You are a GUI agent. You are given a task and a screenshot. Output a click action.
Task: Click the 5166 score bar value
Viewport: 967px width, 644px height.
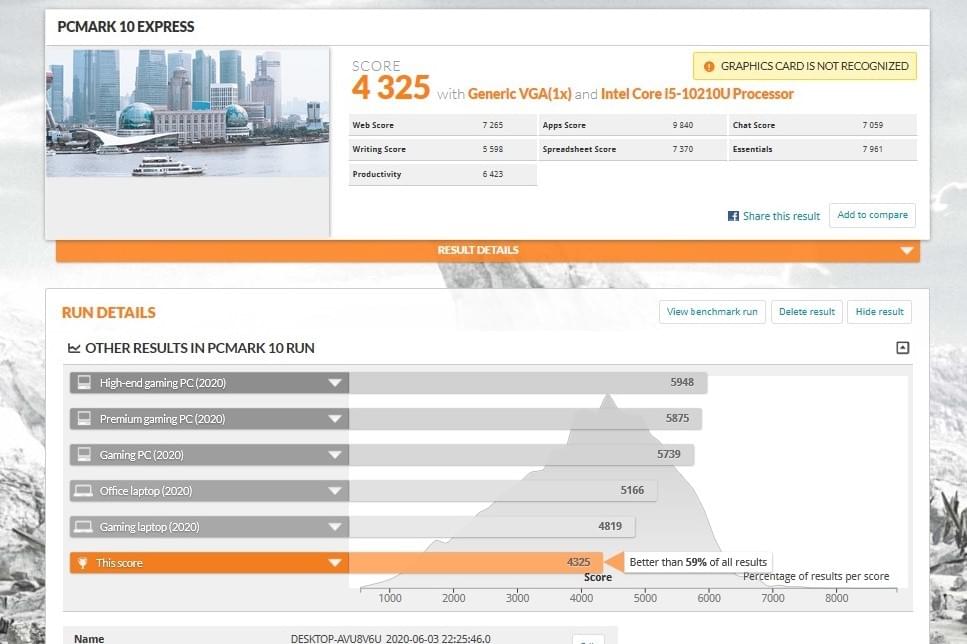[632, 490]
